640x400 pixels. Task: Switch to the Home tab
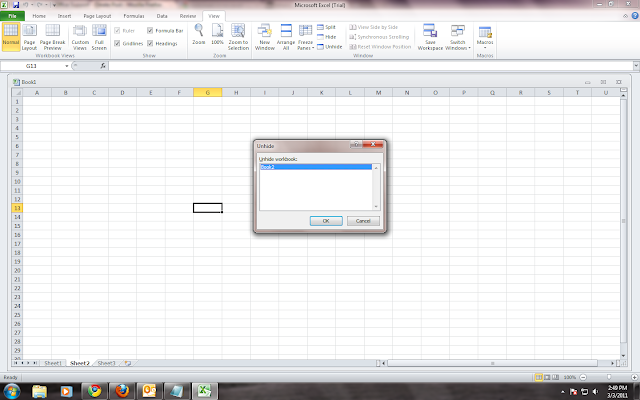pyautogui.click(x=39, y=16)
